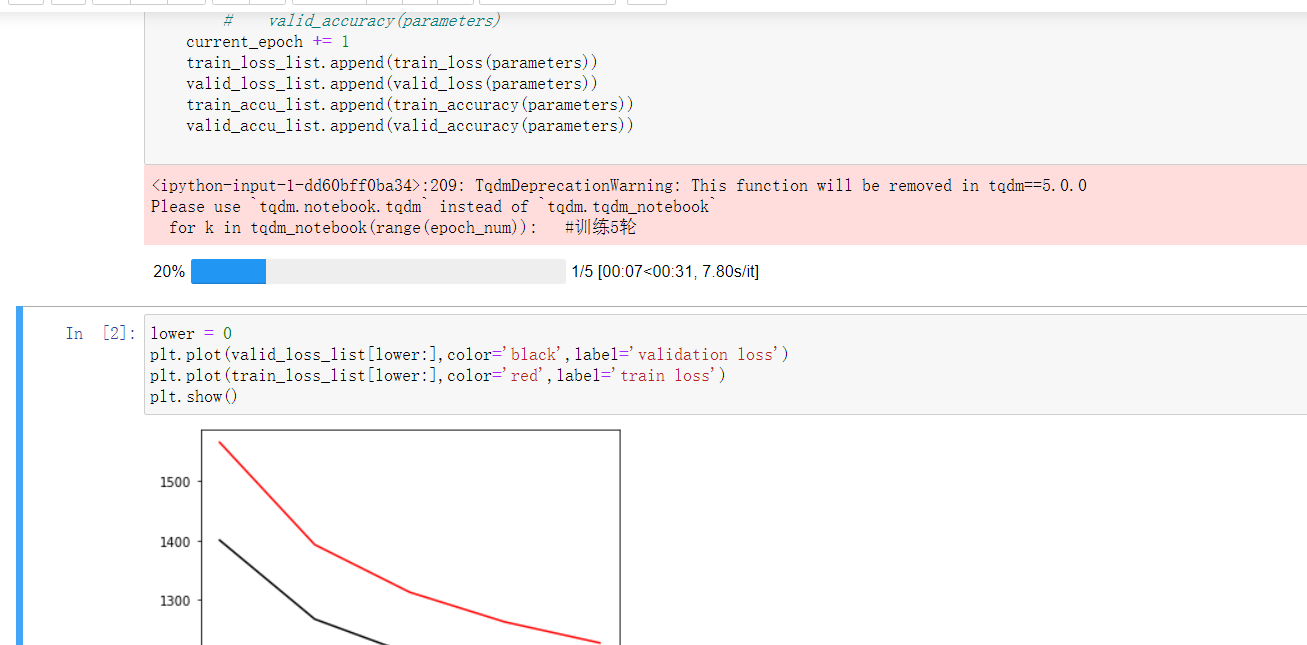Click the 'lower = 0' code line

(x=192, y=334)
